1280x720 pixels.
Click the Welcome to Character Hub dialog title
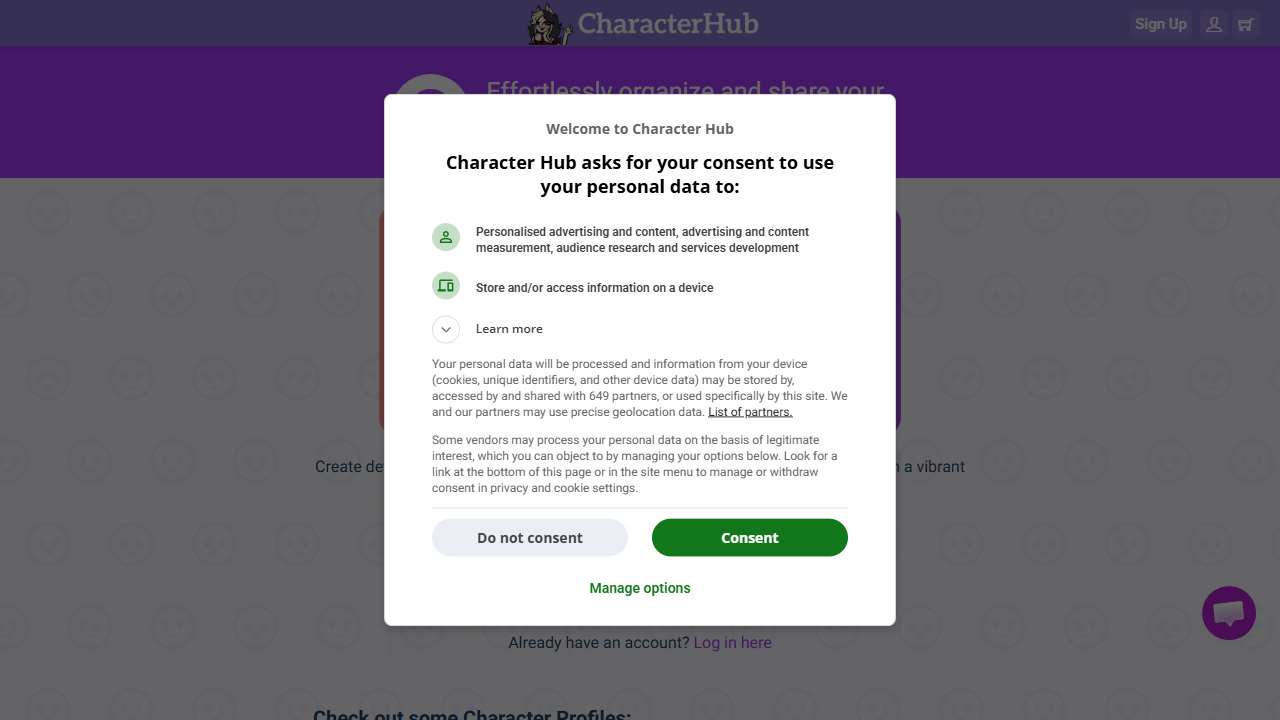[x=639, y=128]
